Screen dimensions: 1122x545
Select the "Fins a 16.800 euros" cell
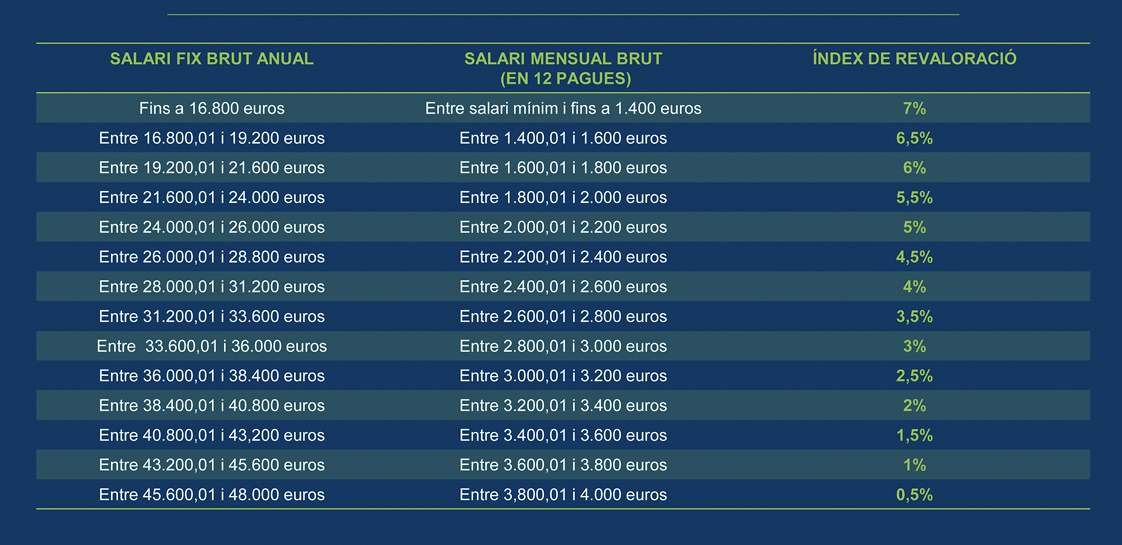[x=212, y=108]
